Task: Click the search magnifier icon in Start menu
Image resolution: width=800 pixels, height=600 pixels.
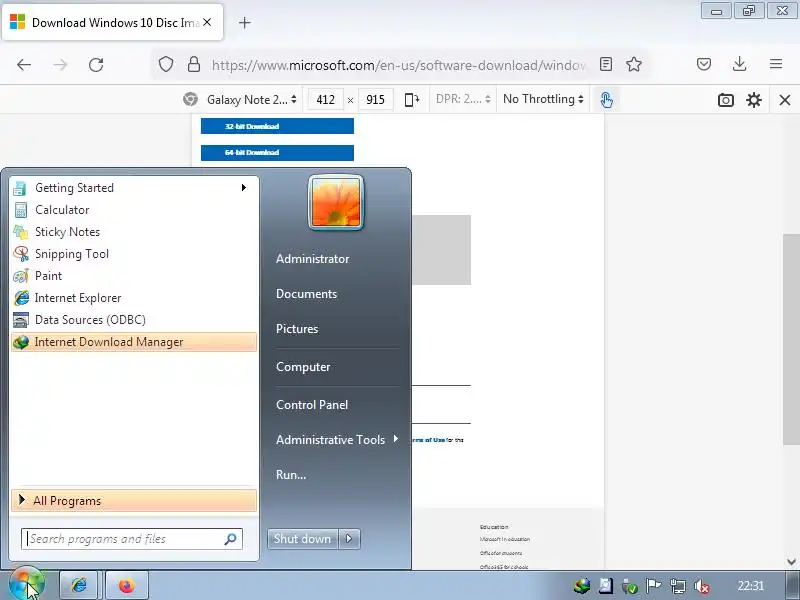Action: (230, 539)
